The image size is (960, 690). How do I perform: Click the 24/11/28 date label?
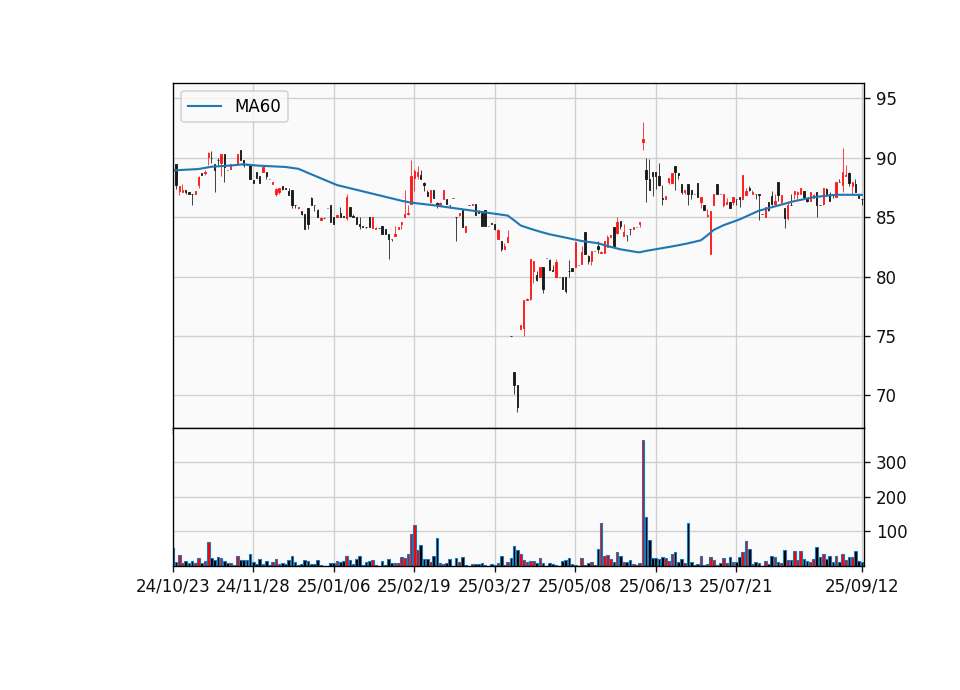pos(253,586)
